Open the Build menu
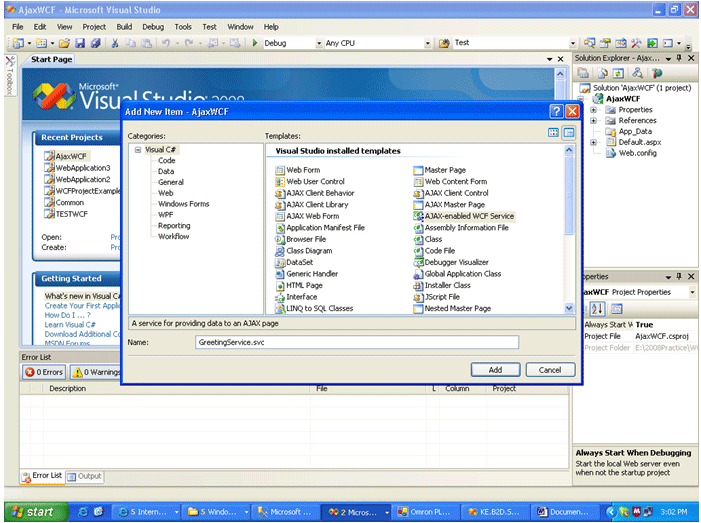 (x=124, y=27)
